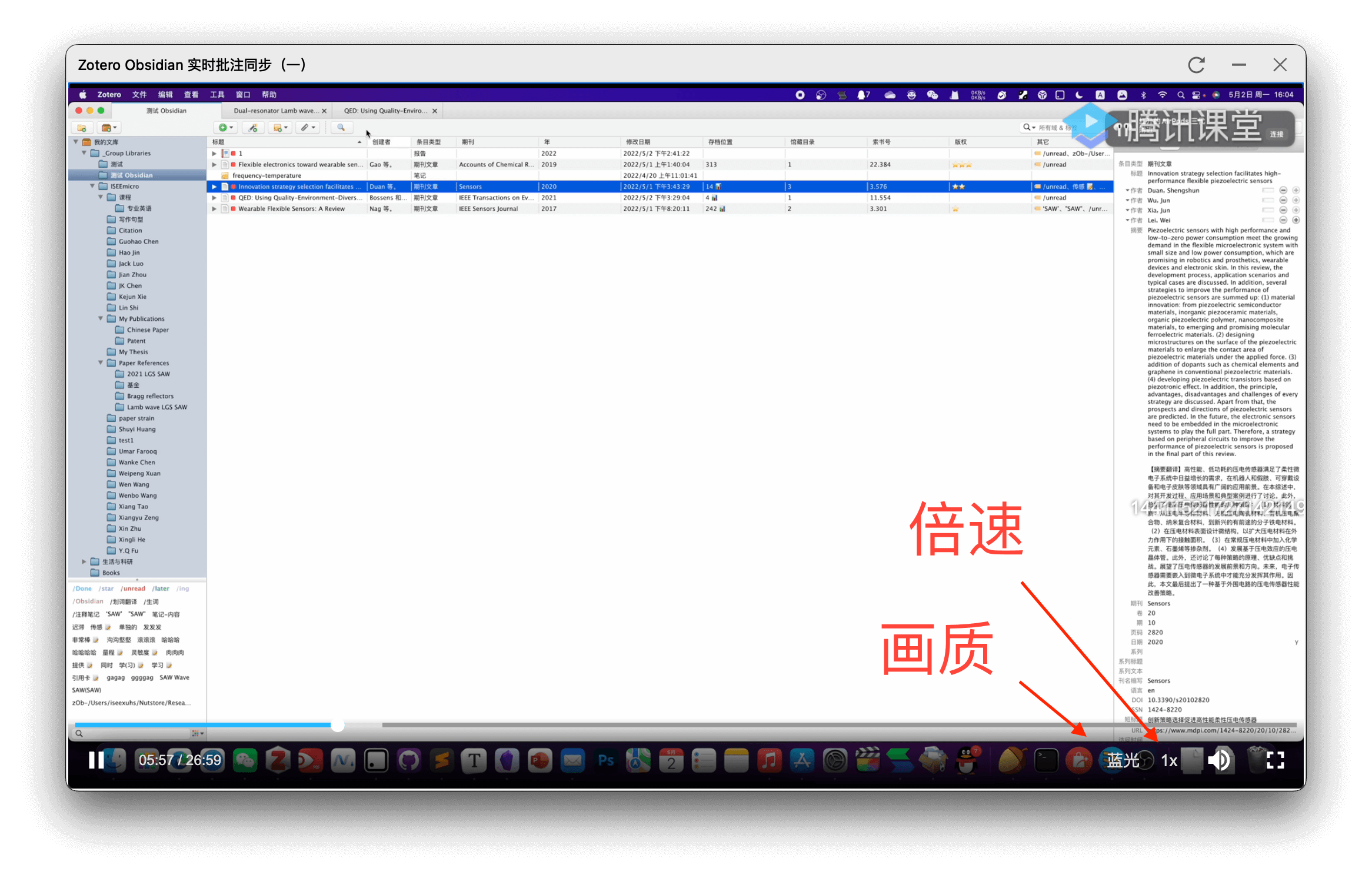Click the Mail envelope dock icon
This screenshot has width=1372, height=878.
572,760
